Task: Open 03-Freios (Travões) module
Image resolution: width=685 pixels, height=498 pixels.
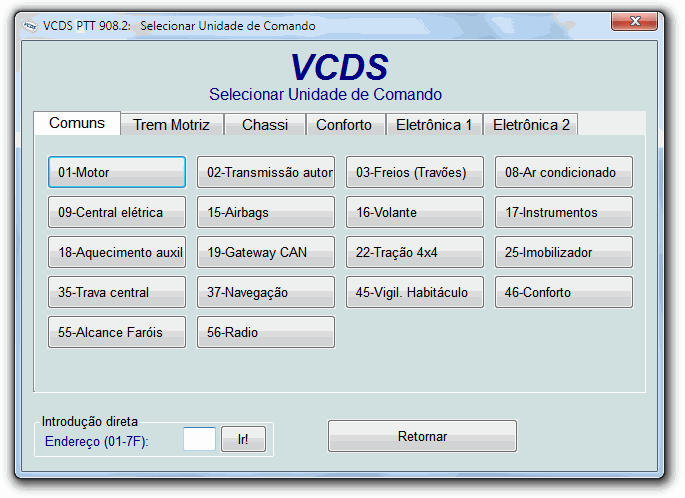Action: 415,172
